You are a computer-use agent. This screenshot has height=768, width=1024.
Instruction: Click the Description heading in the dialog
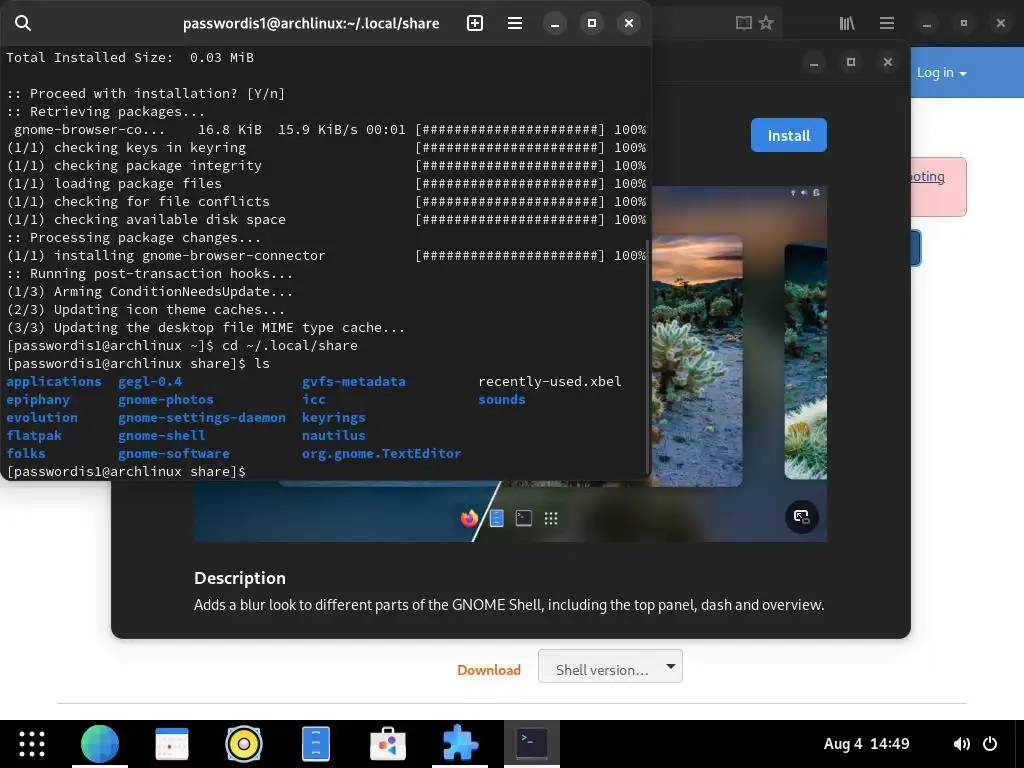(240, 578)
